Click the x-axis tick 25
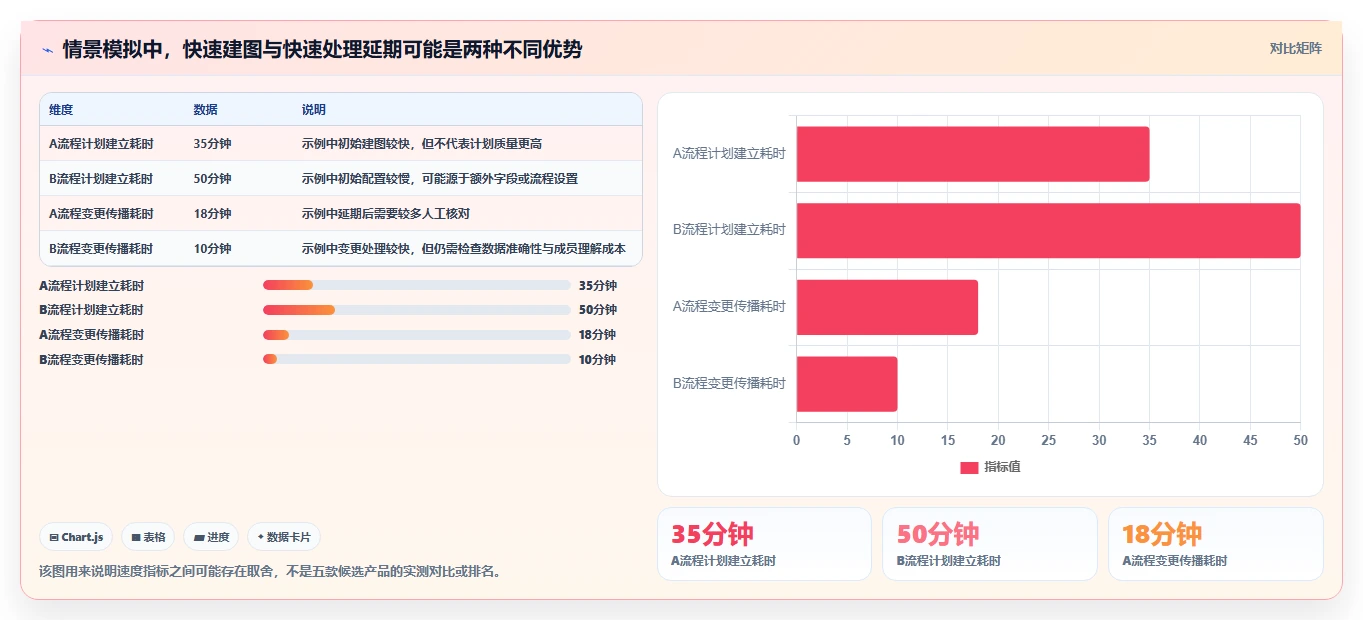This screenshot has height=620, width=1363. click(1049, 440)
